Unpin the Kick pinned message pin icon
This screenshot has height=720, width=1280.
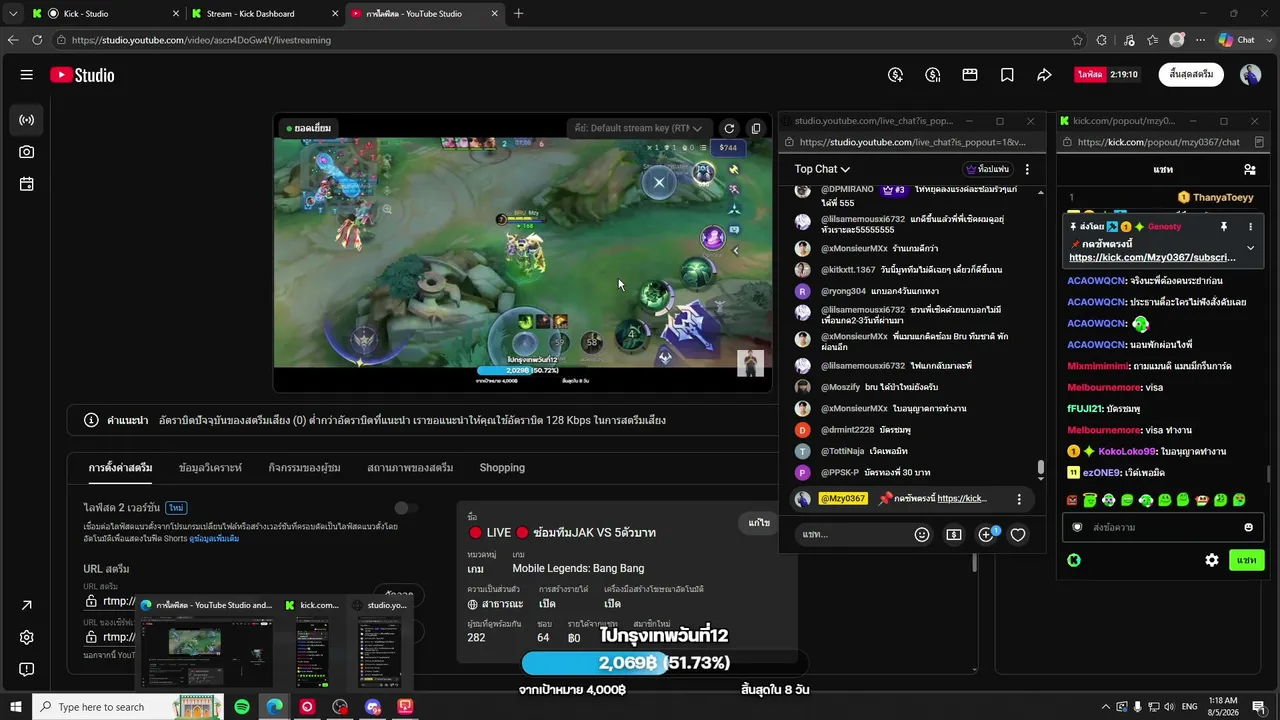point(1223,227)
